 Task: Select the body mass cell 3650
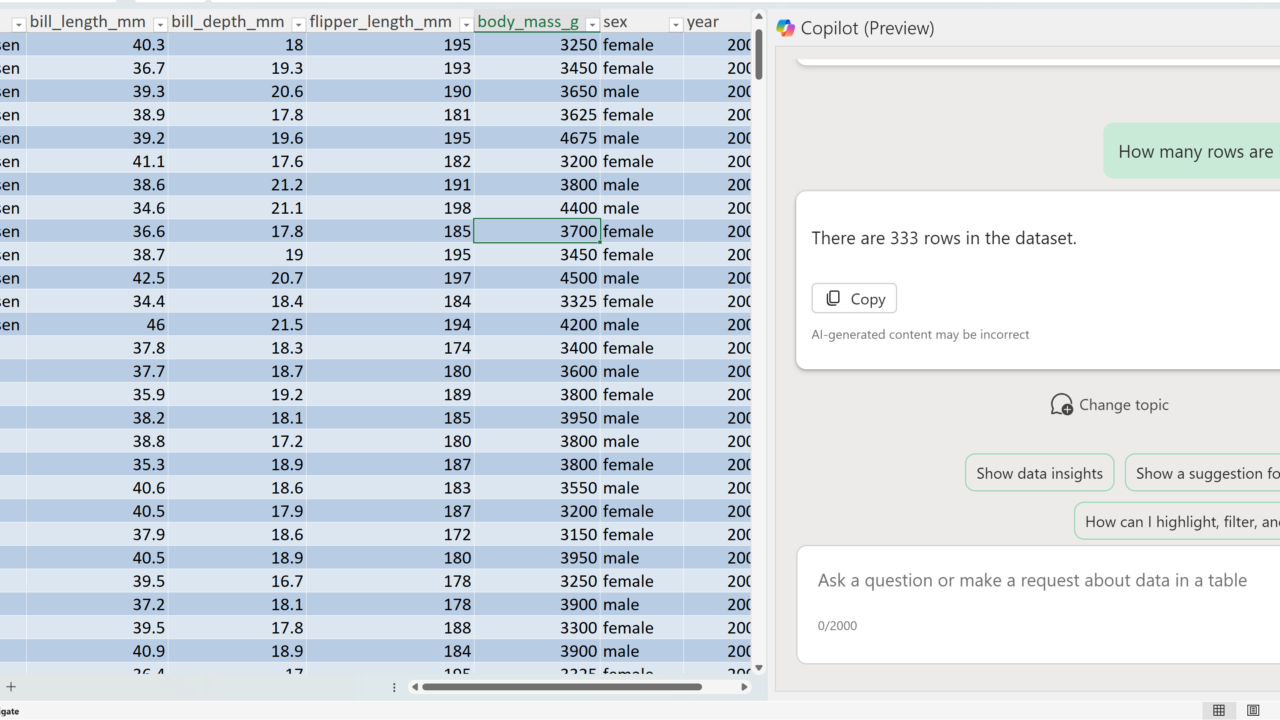(537, 91)
